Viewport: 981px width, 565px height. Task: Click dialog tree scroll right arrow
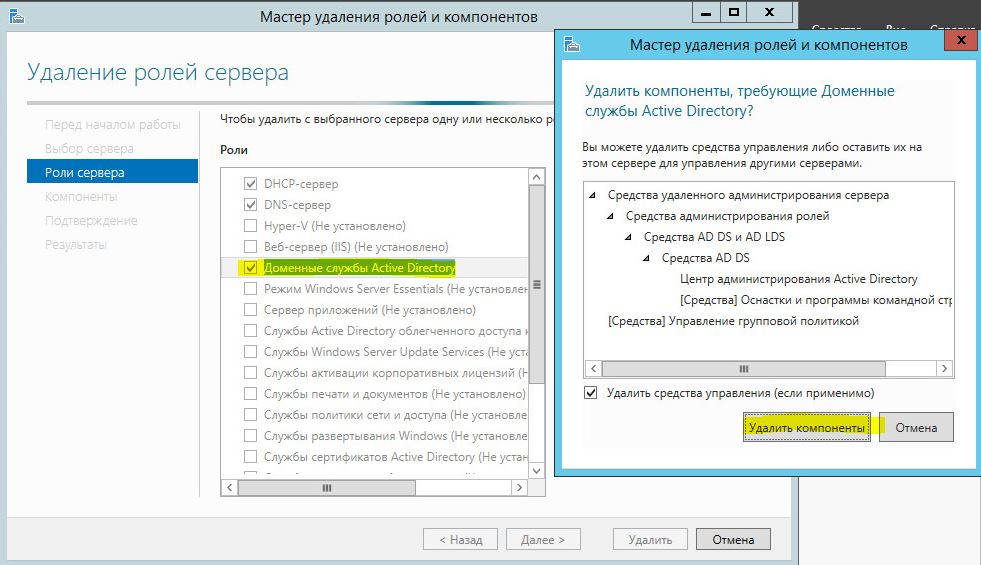(945, 369)
